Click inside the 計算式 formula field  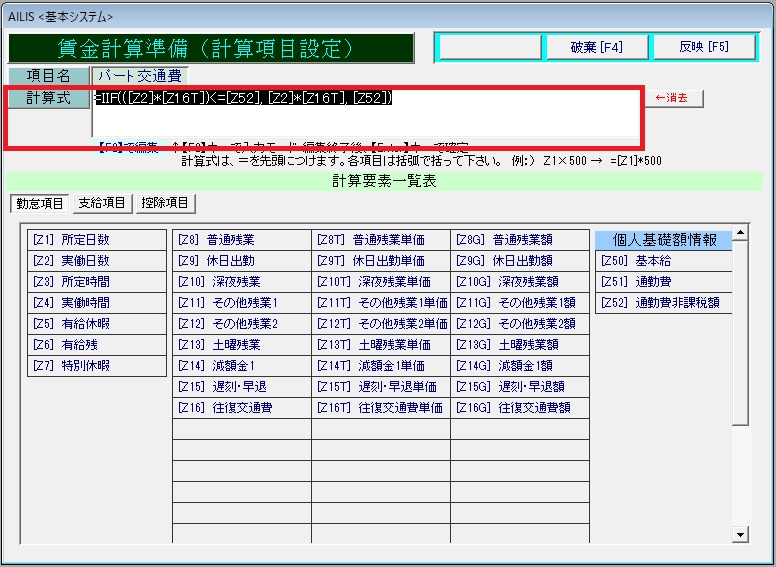coord(365,117)
